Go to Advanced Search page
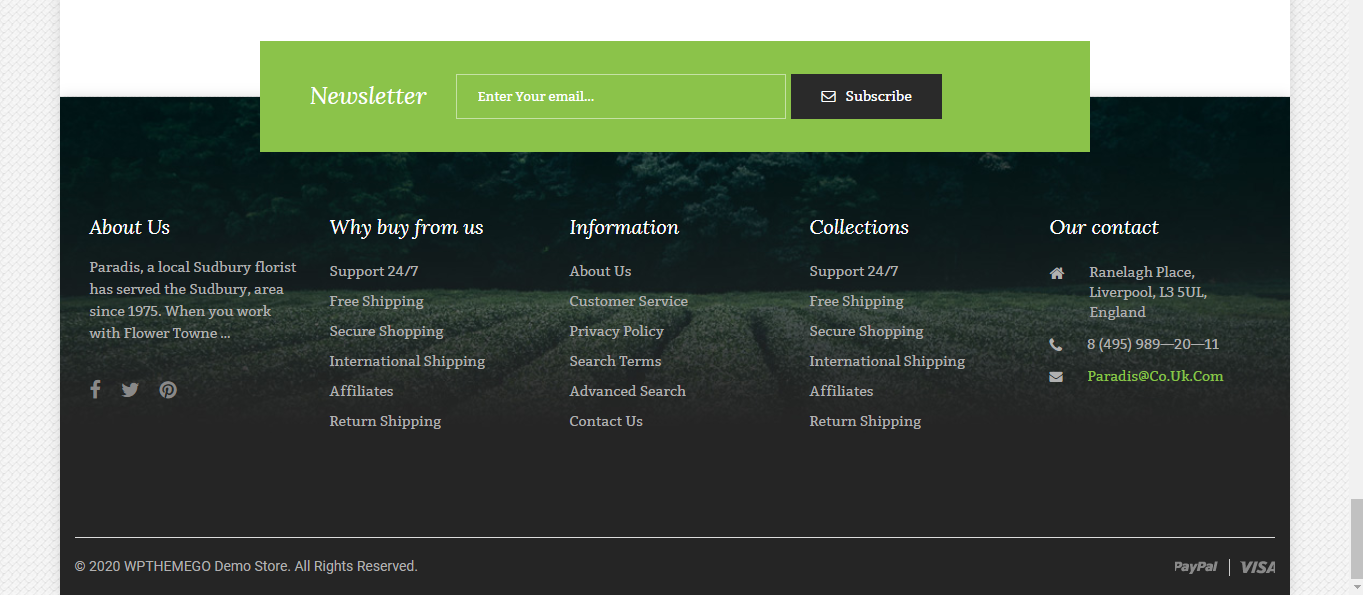1363x595 pixels. 628,391
